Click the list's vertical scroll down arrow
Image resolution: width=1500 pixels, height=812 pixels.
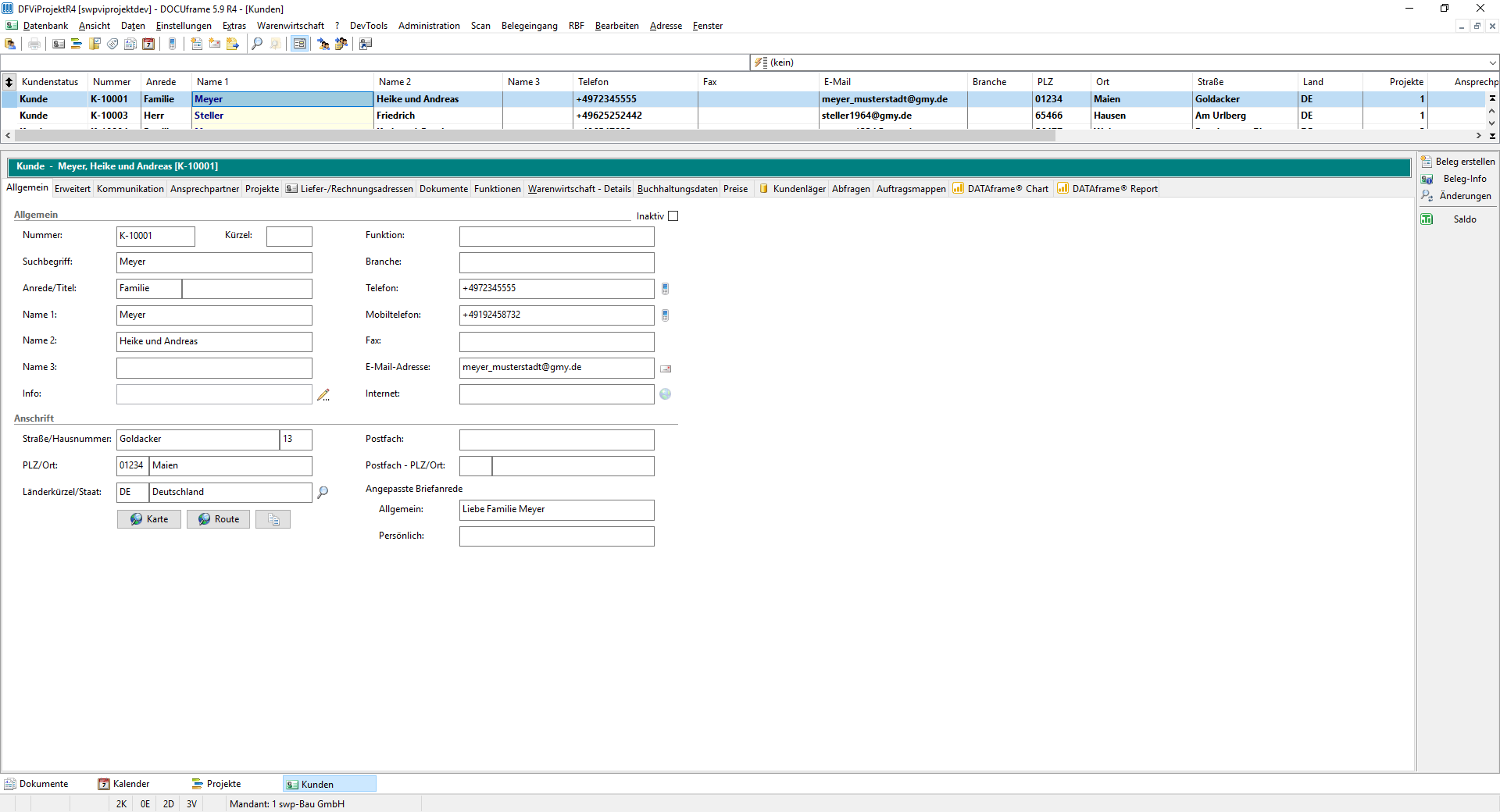[1492, 123]
